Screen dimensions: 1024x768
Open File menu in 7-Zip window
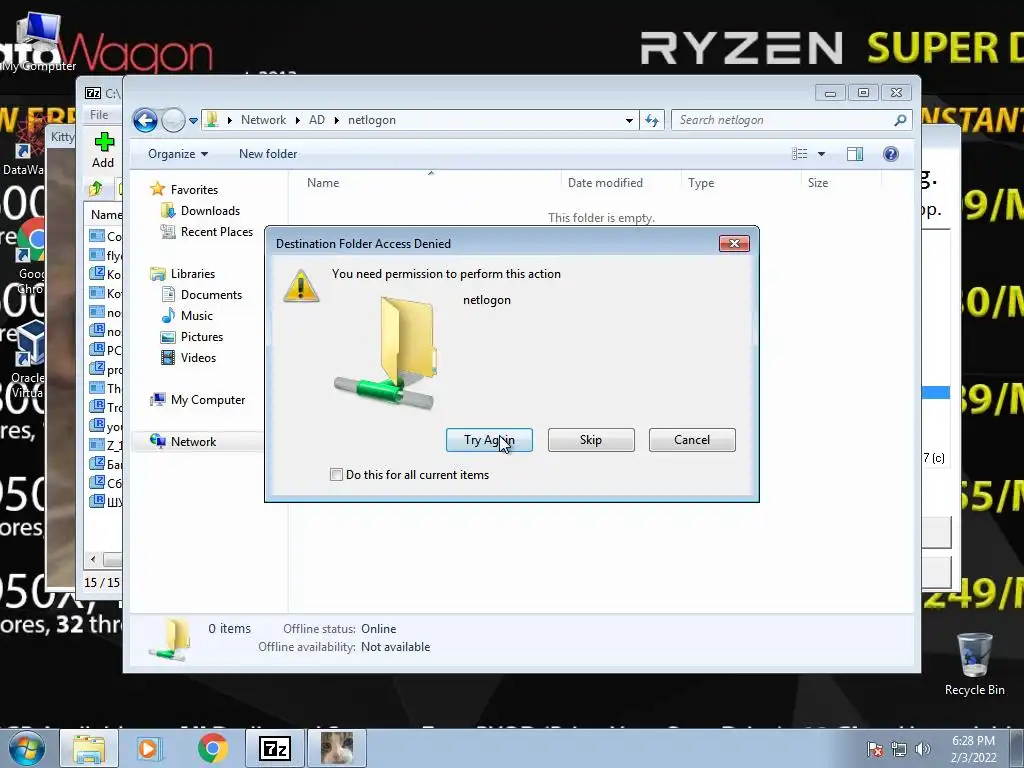[x=99, y=115]
